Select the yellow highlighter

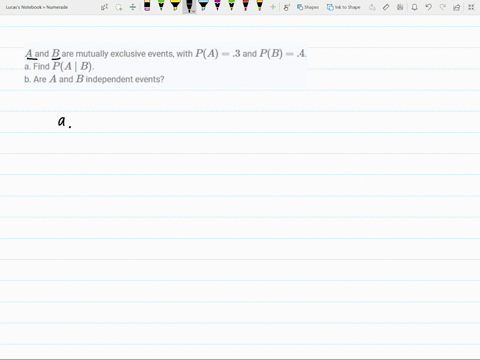(x=175, y=6)
